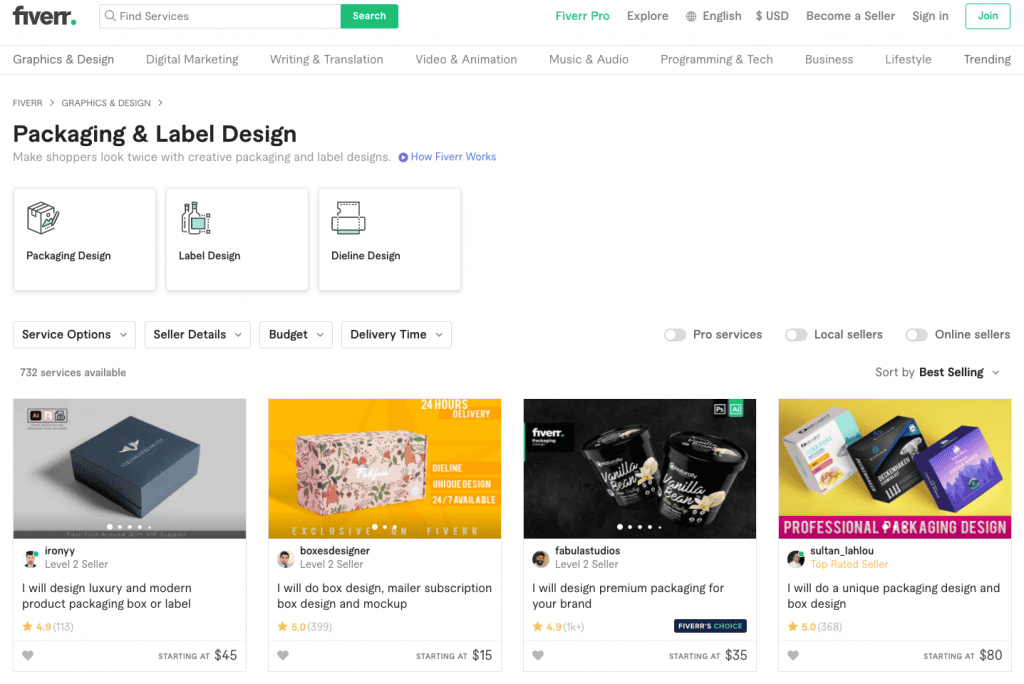Open the fabulastudios Vanilla Bean gig thumbnail
Image resolution: width=1024 pixels, height=684 pixels.
pos(640,468)
